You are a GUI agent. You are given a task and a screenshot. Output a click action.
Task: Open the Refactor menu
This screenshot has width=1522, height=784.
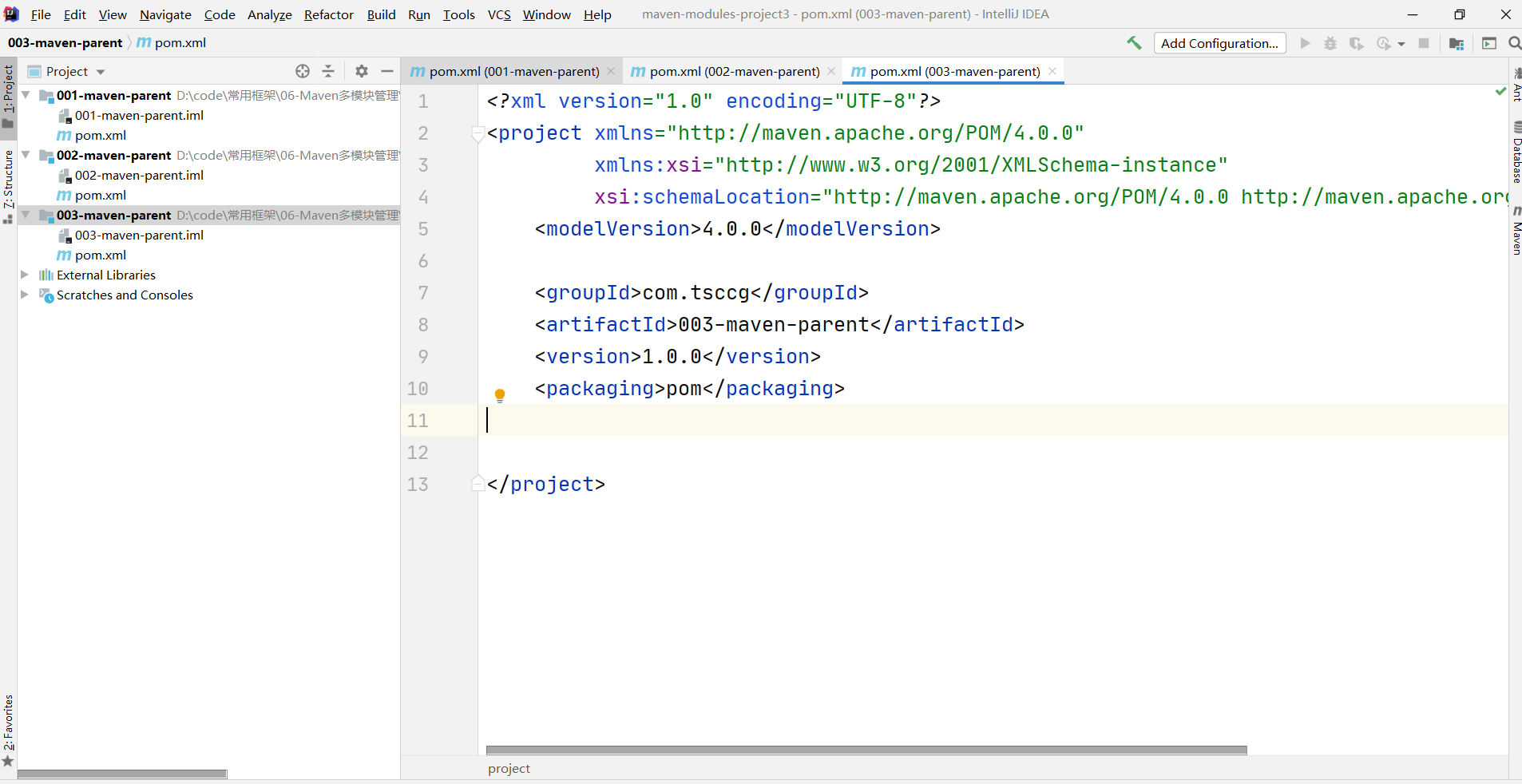tap(329, 14)
